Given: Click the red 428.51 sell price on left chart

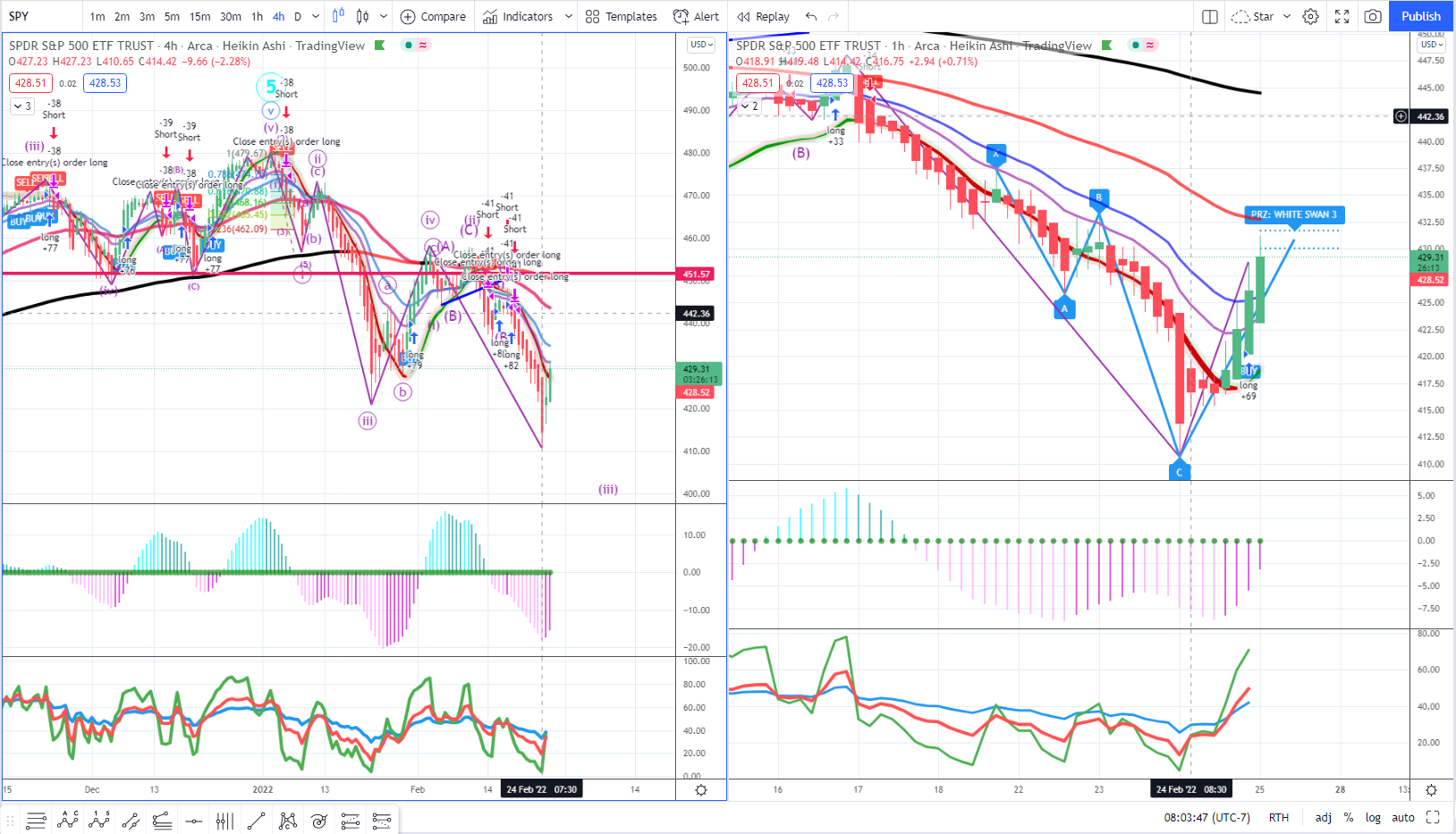Looking at the screenshot, I should 31,83.
